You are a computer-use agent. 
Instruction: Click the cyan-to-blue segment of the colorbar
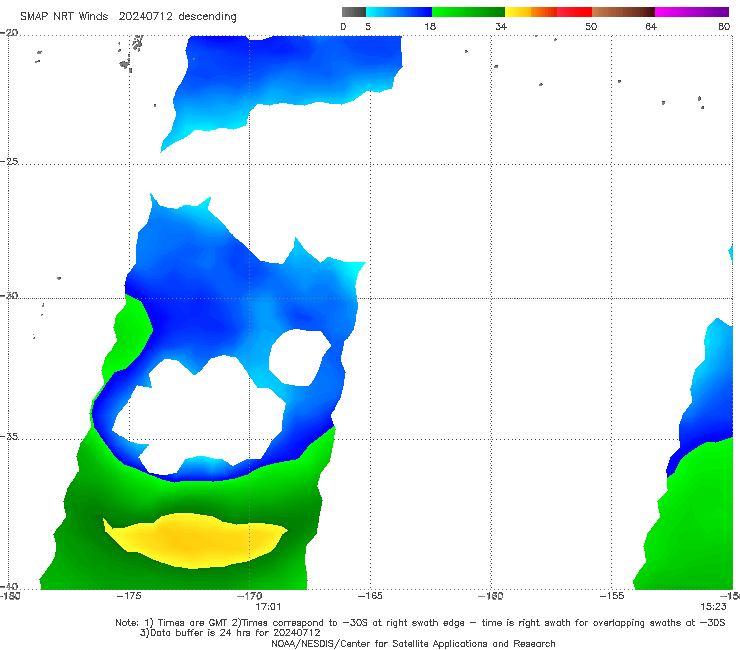[399, 12]
